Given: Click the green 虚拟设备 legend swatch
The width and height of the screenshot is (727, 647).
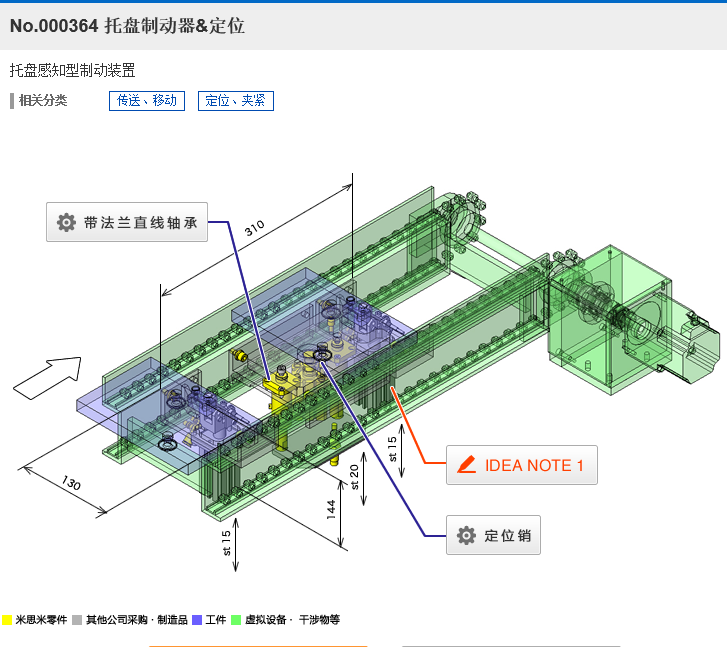Looking at the screenshot, I should coord(236,620).
